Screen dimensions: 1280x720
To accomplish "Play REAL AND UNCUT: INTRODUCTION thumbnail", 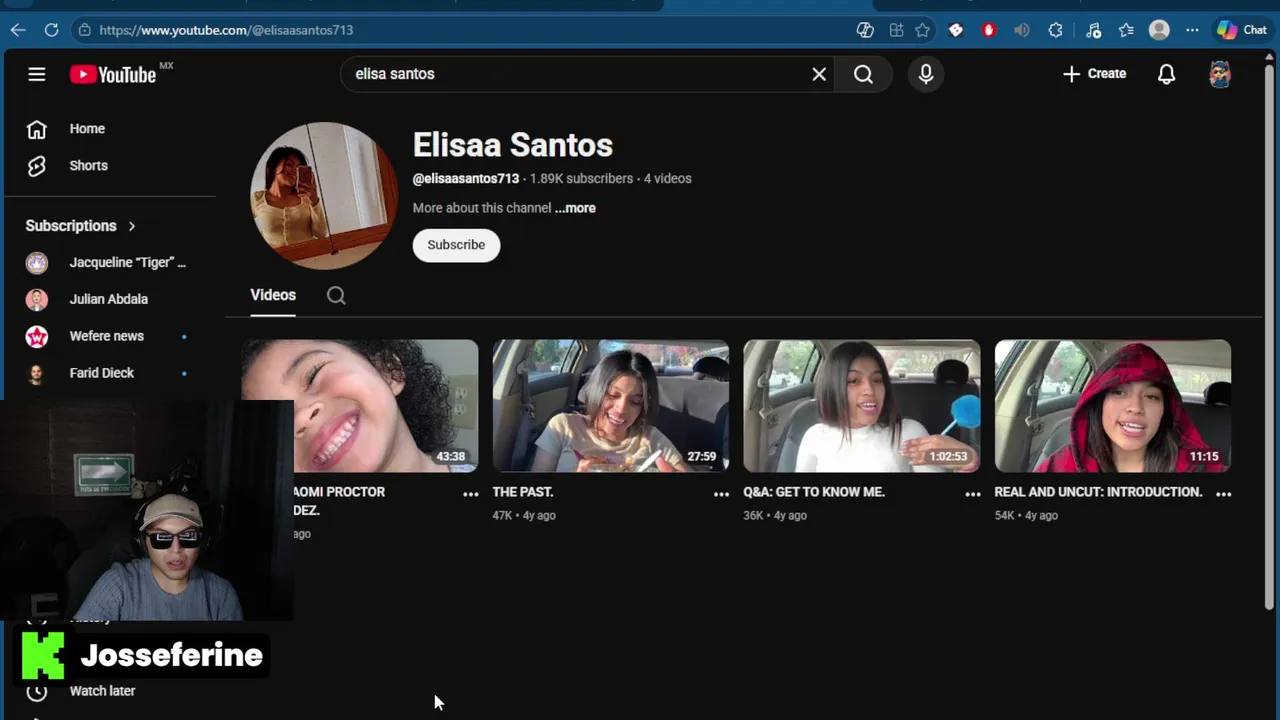I will coord(1112,406).
